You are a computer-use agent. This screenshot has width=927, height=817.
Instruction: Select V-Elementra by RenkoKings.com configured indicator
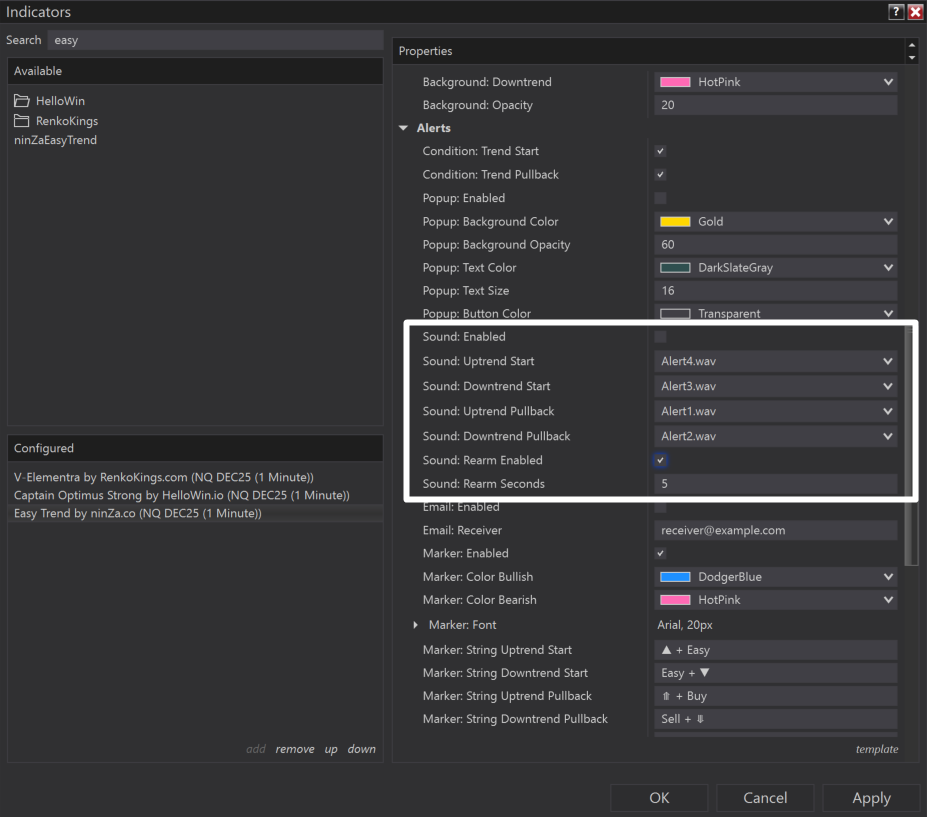coord(195,477)
